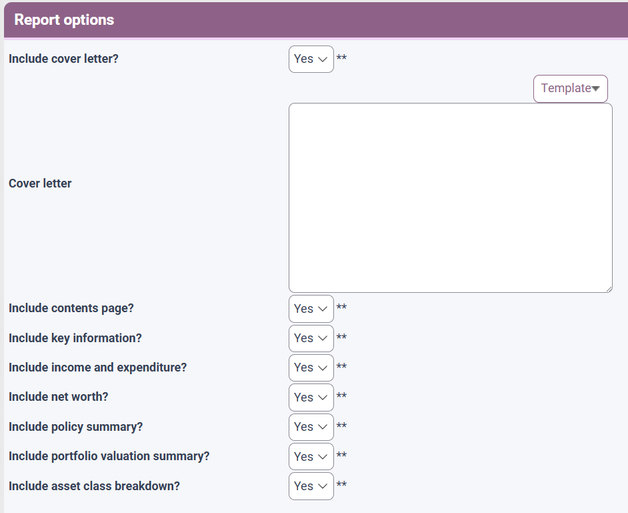The image size is (628, 513).
Task: Click the 'Include cover letter?' label text
Action: click(x=63, y=59)
